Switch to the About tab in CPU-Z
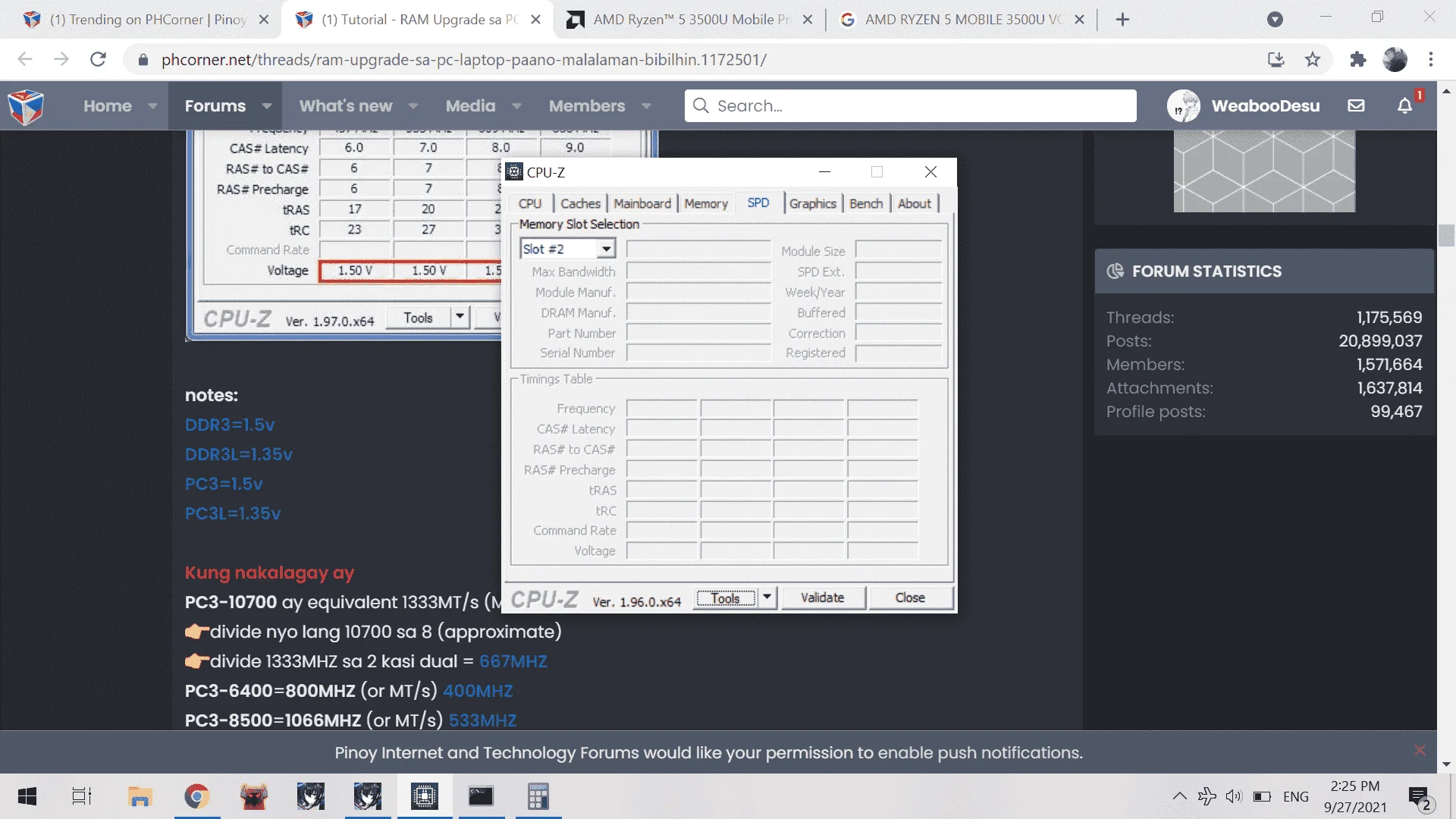1456x819 pixels. (915, 203)
